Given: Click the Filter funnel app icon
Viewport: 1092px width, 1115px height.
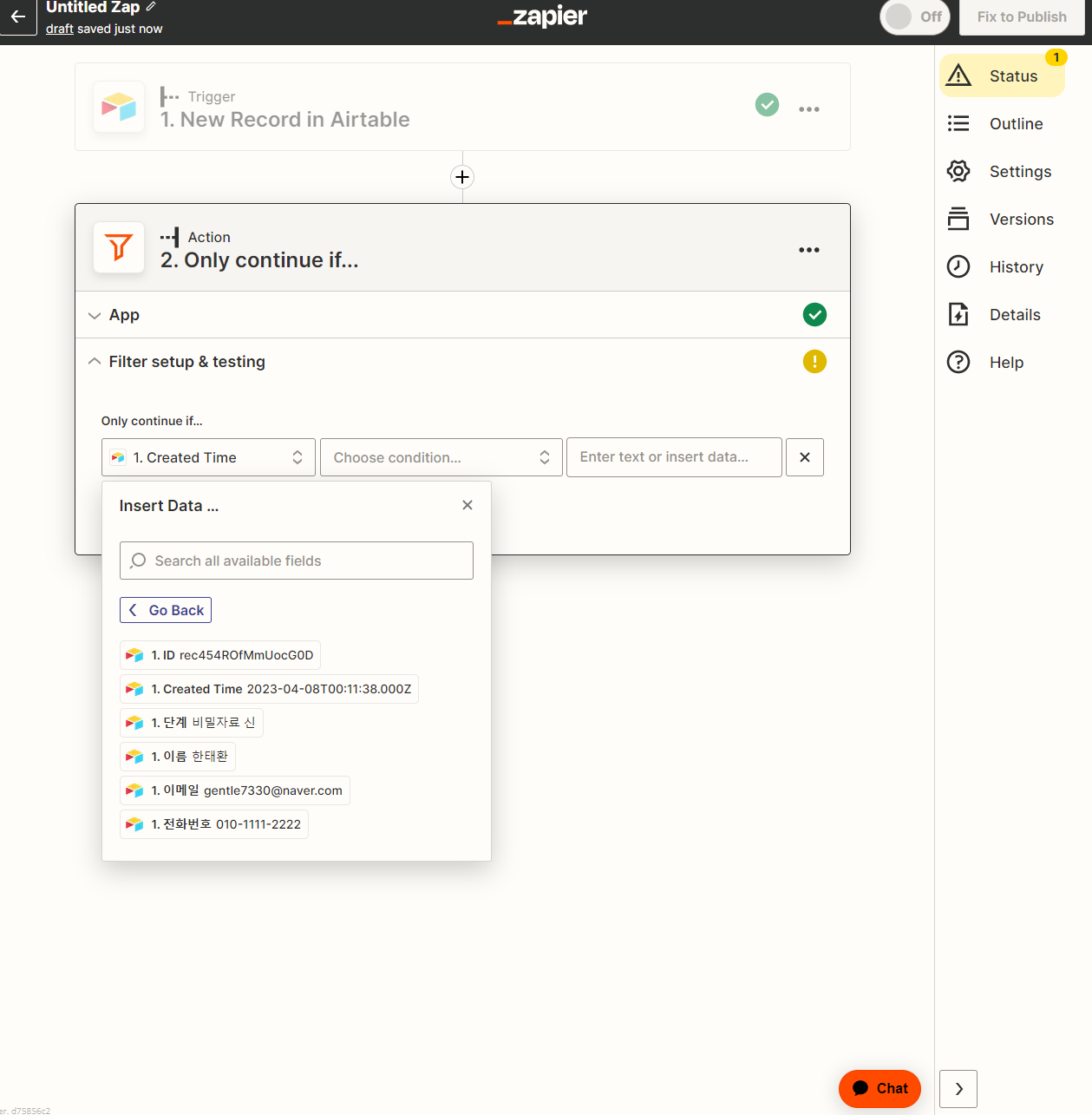Looking at the screenshot, I should (x=119, y=247).
